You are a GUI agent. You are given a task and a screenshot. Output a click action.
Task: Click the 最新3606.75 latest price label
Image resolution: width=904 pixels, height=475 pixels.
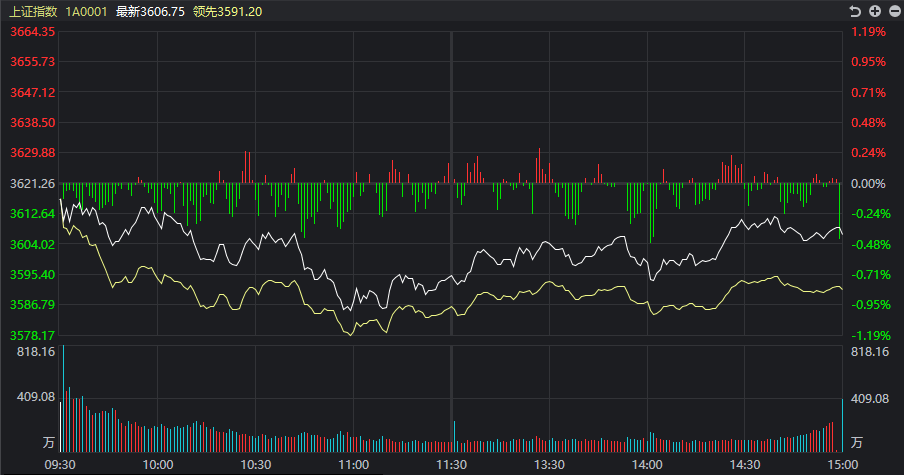(150, 11)
